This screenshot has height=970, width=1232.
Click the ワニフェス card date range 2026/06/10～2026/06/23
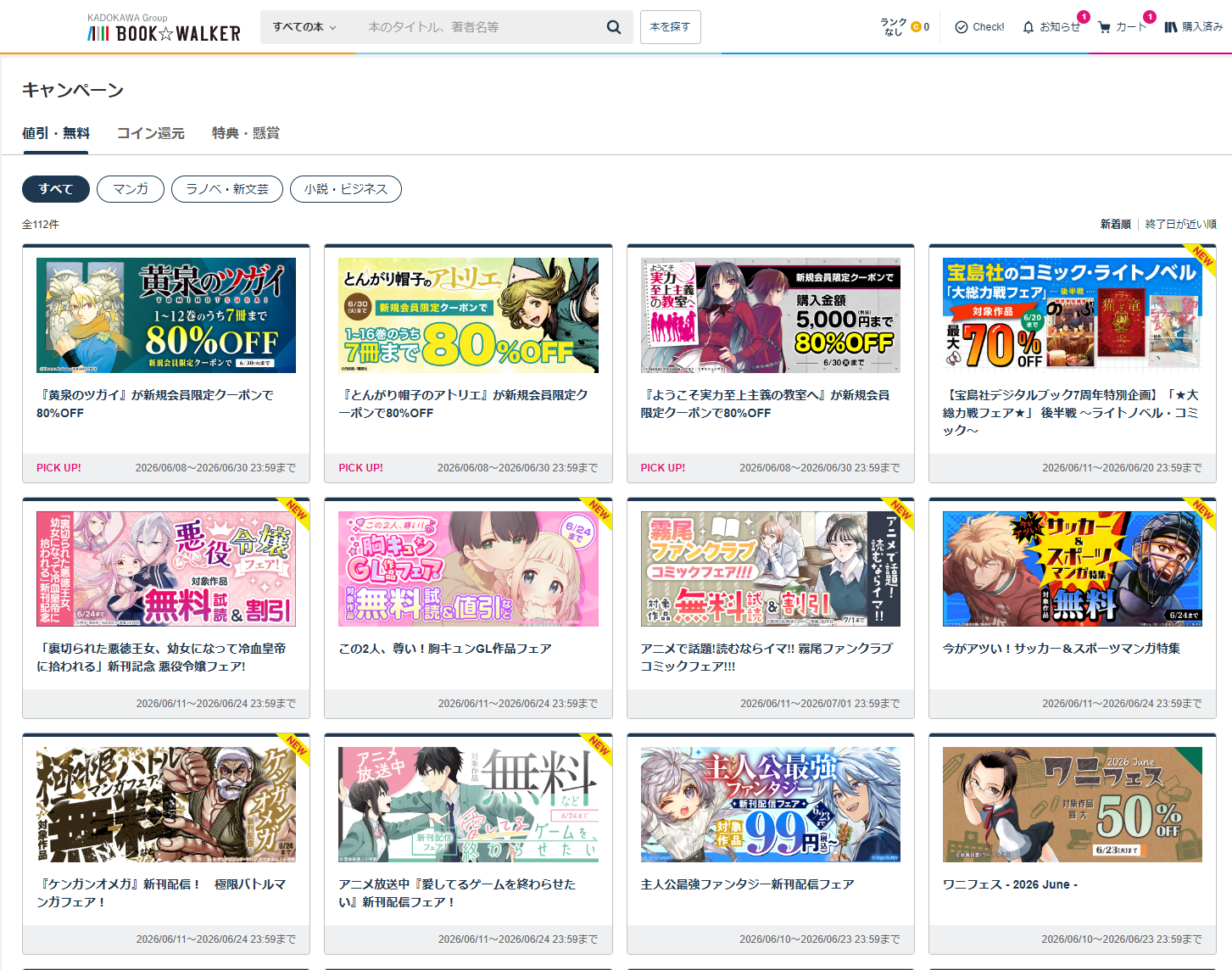pyautogui.click(x=1122, y=939)
